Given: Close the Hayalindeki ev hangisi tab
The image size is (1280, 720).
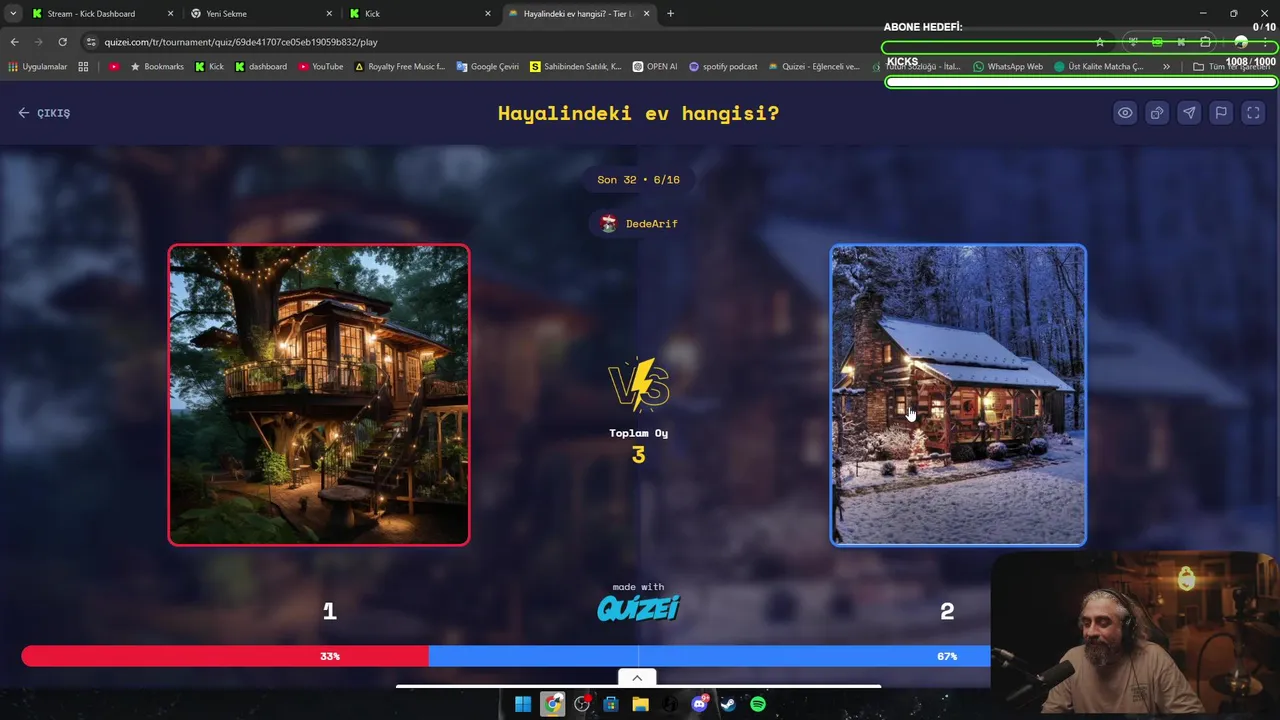Looking at the screenshot, I should pyautogui.click(x=646, y=14).
